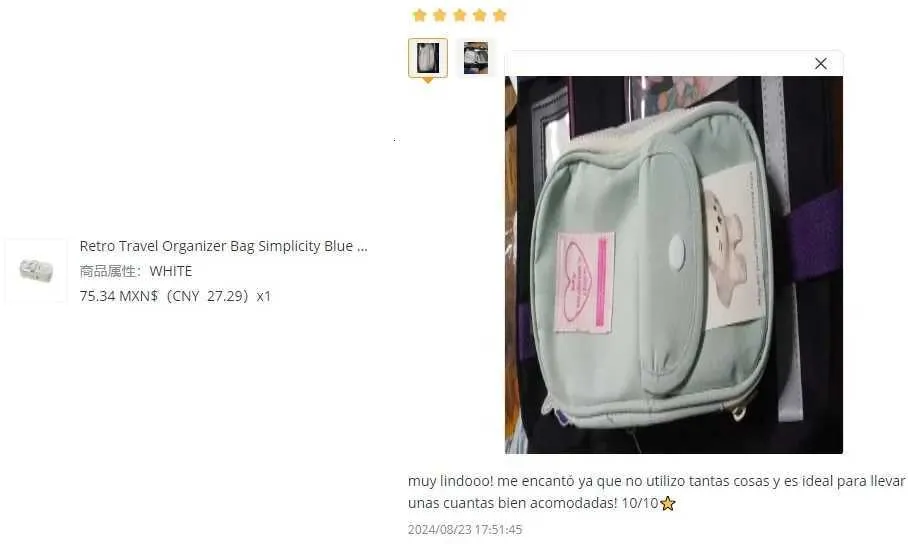The width and height of the screenshot is (908, 544).
Task: Close the enlarged review photo
Action: click(x=821, y=64)
